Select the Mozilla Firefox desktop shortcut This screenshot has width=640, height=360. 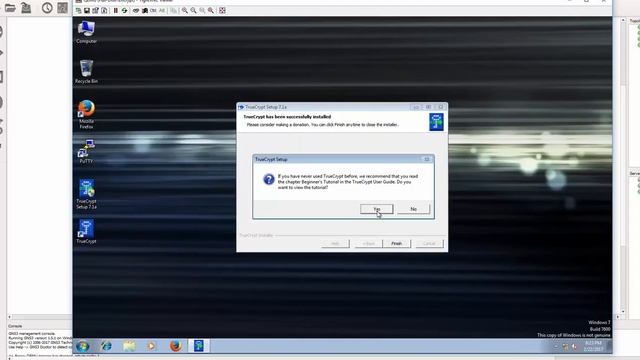click(86, 114)
